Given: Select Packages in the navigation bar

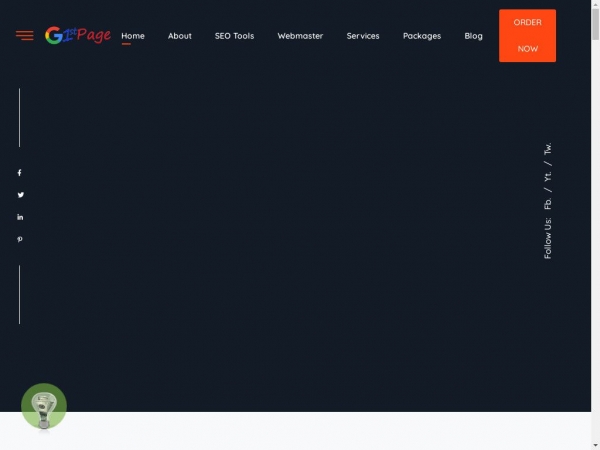Looking at the screenshot, I should coord(421,36).
